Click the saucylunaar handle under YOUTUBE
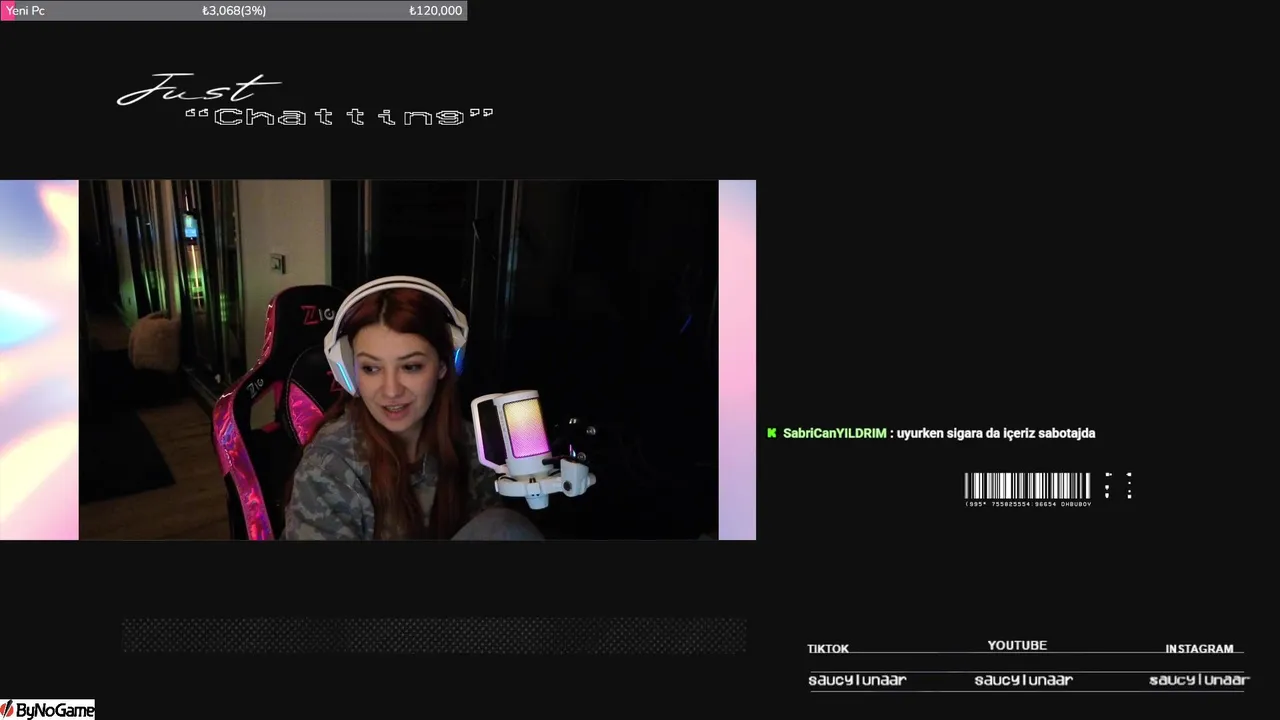The image size is (1280, 720). (x=1023, y=680)
